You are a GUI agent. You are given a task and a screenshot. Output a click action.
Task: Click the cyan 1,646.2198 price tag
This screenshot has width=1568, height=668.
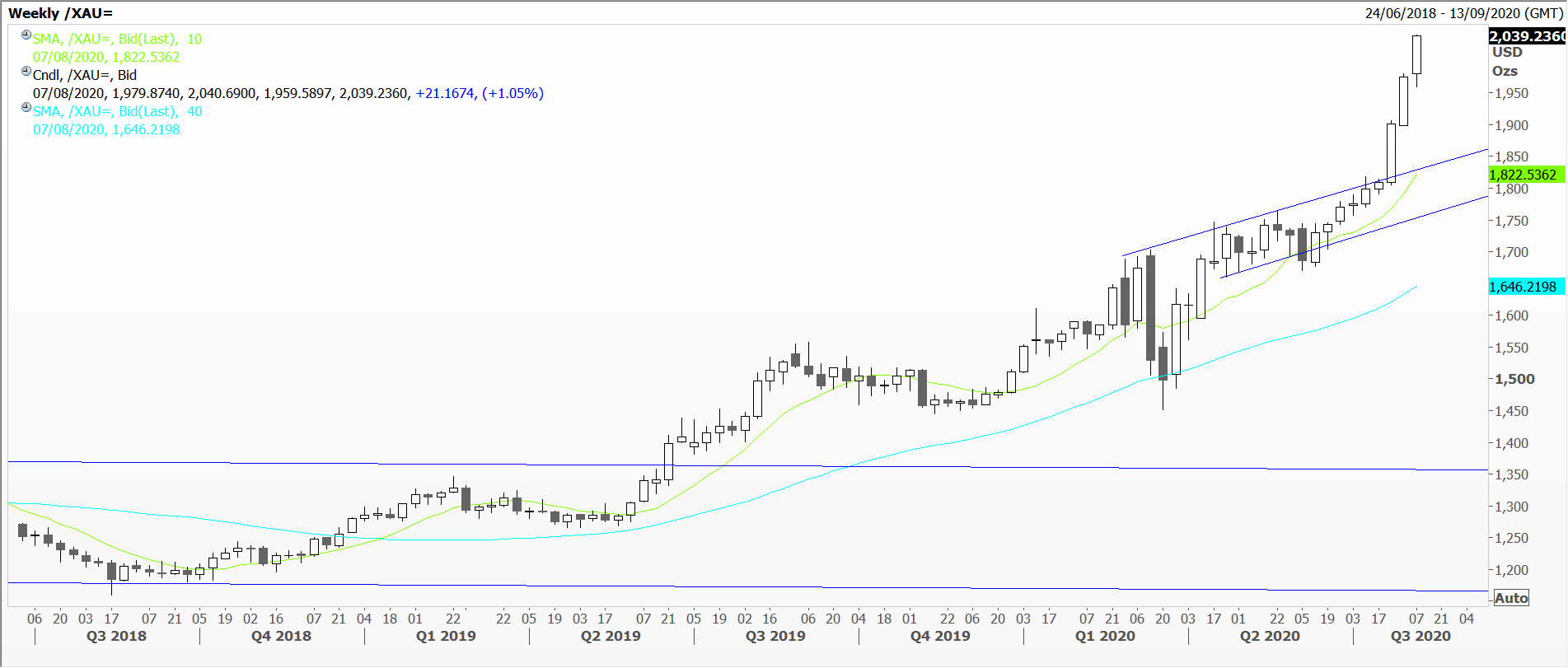tap(1526, 287)
